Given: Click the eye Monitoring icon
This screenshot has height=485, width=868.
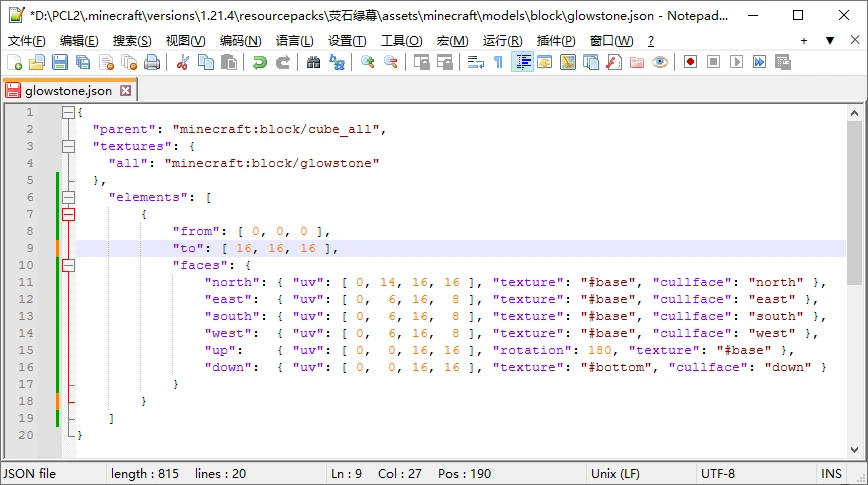Looking at the screenshot, I should coord(660,62).
